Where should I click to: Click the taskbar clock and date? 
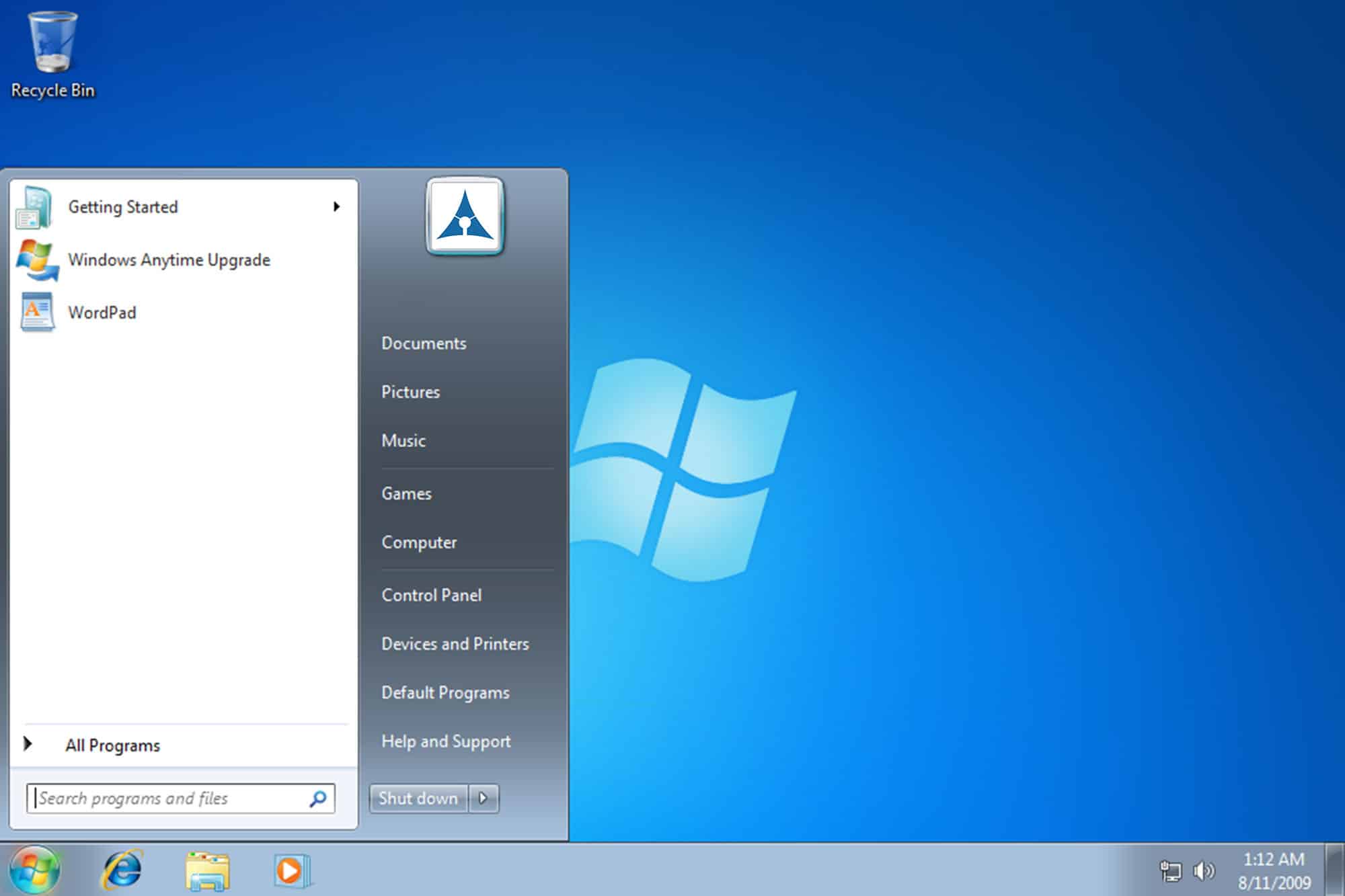click(1274, 871)
